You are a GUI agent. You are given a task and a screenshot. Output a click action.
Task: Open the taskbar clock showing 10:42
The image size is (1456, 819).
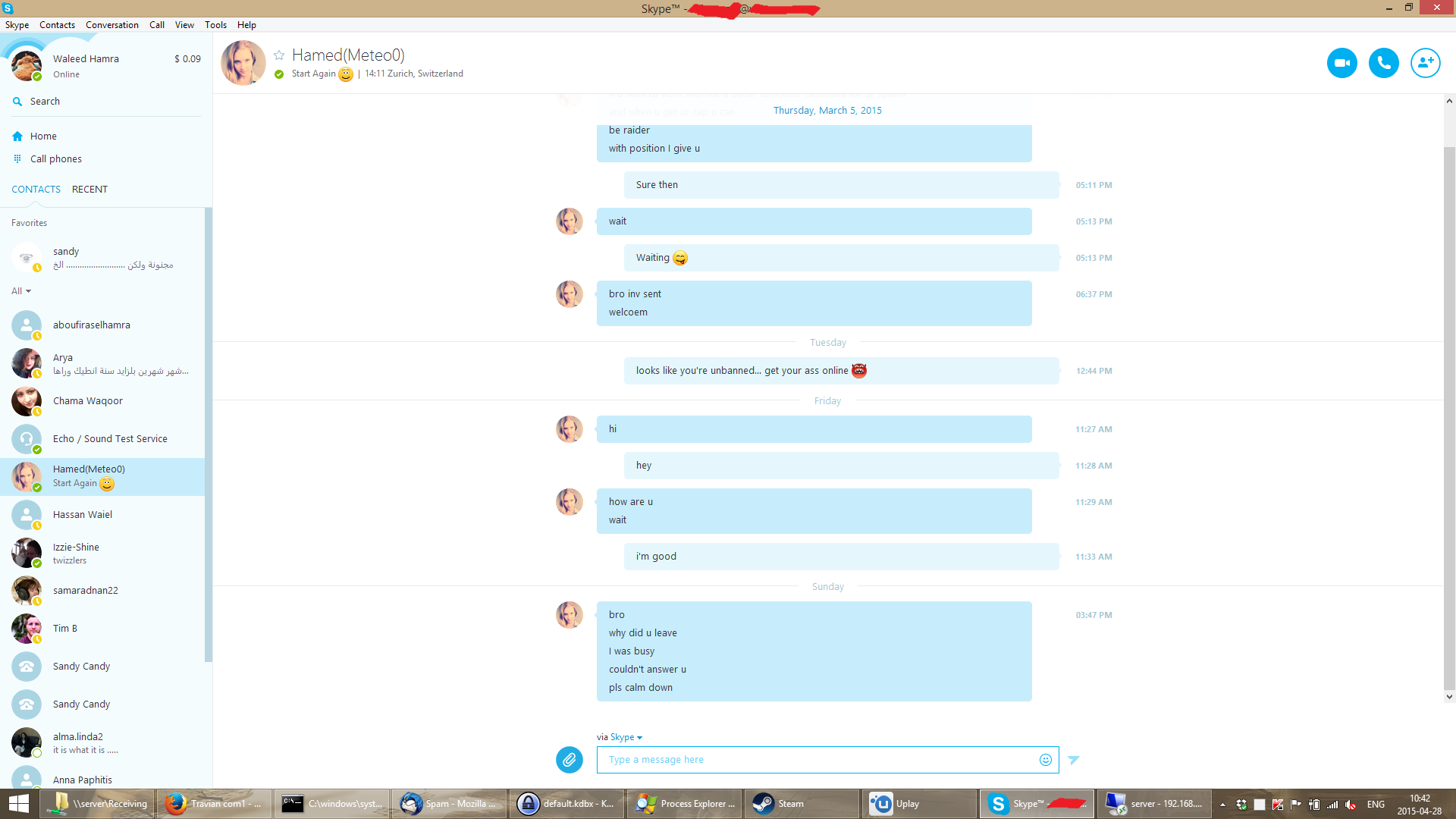1419,805
